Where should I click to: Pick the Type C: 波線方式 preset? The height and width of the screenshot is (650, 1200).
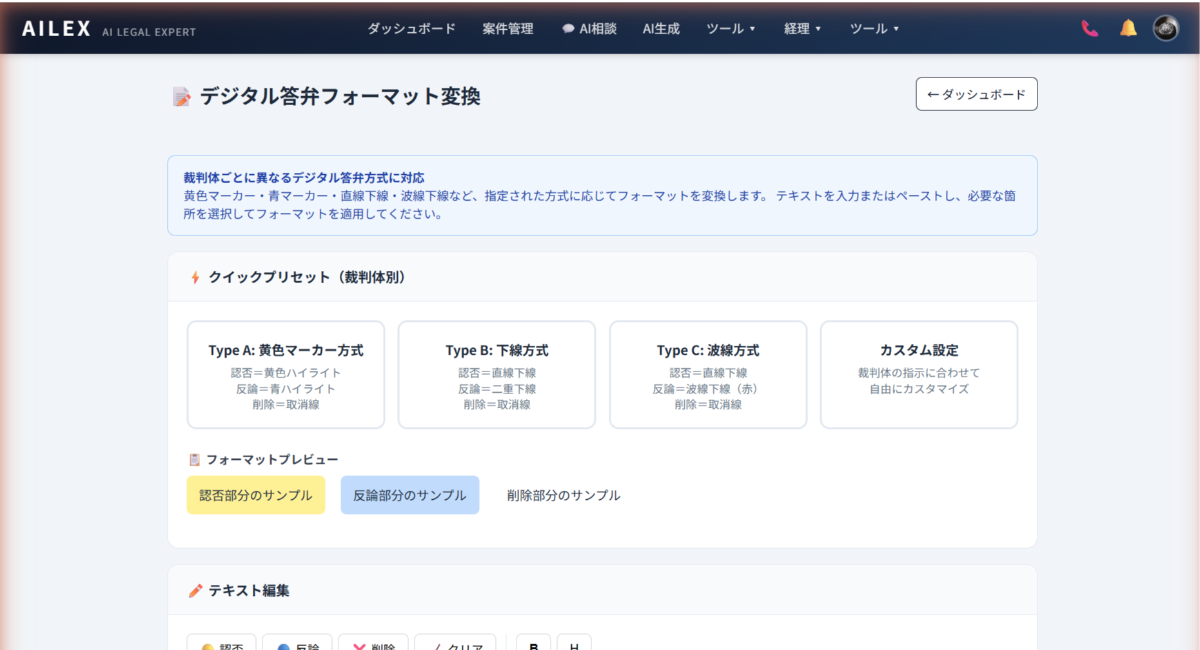click(708, 374)
